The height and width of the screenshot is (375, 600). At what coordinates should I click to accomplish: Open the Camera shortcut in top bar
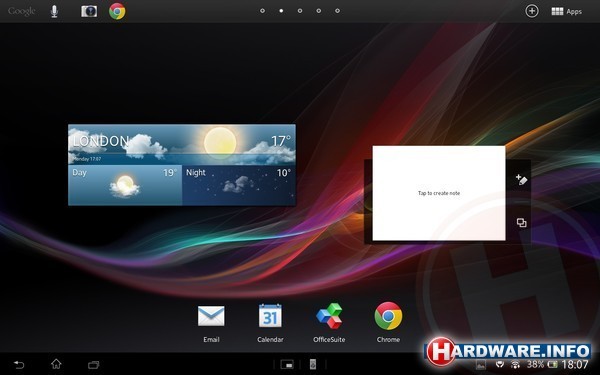pyautogui.click(x=89, y=11)
